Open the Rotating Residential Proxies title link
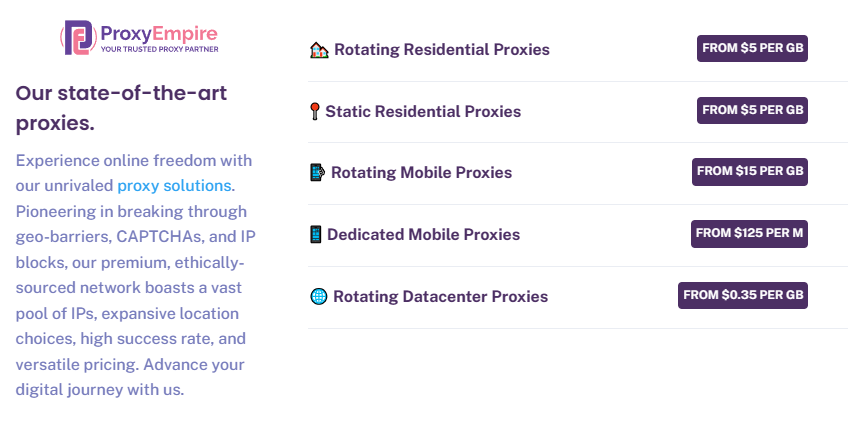Viewport: 866px width, 421px height. coord(442,49)
